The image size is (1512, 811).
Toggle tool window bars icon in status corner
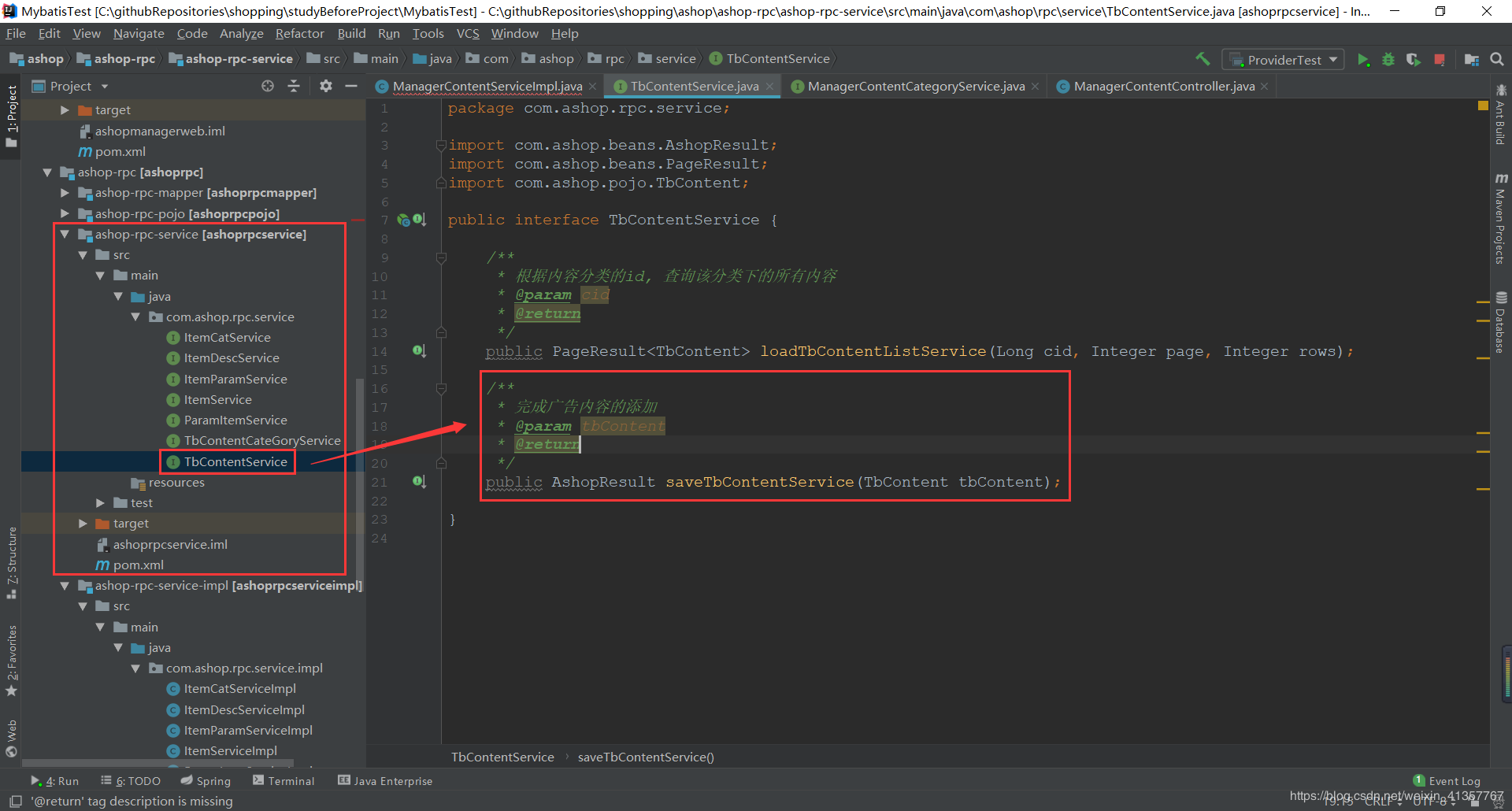[15, 801]
